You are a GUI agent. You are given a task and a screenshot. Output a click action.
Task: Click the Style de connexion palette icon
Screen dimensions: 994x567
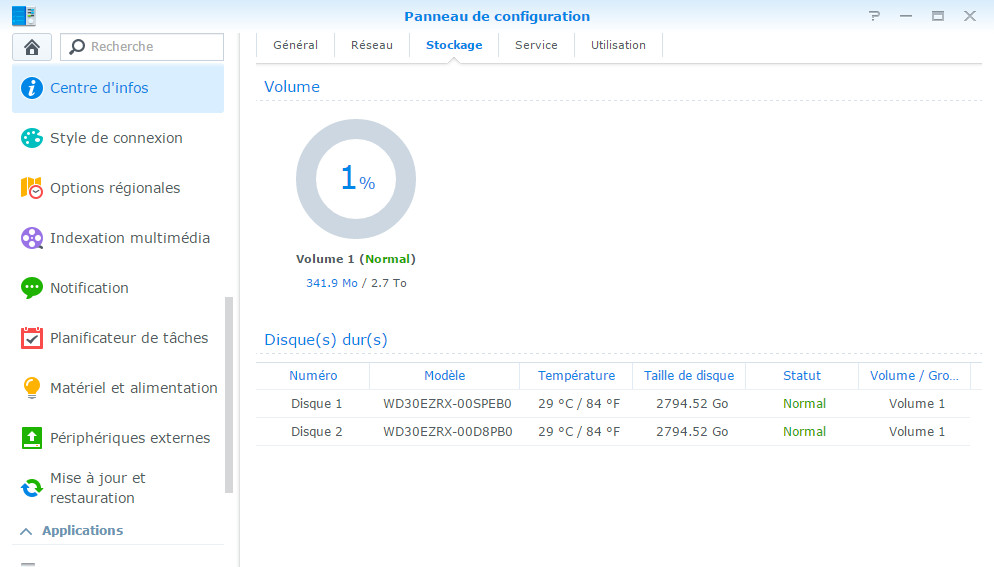point(32,138)
